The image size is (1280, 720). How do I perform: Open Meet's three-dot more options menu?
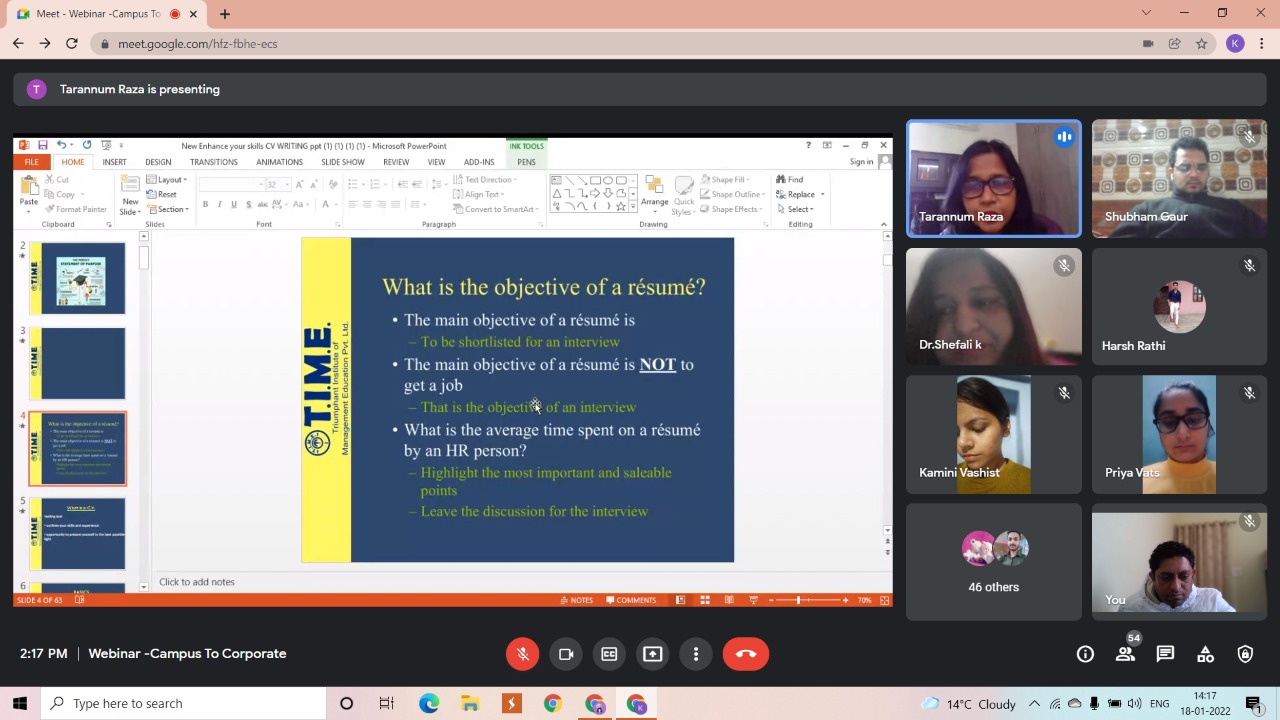coord(696,654)
